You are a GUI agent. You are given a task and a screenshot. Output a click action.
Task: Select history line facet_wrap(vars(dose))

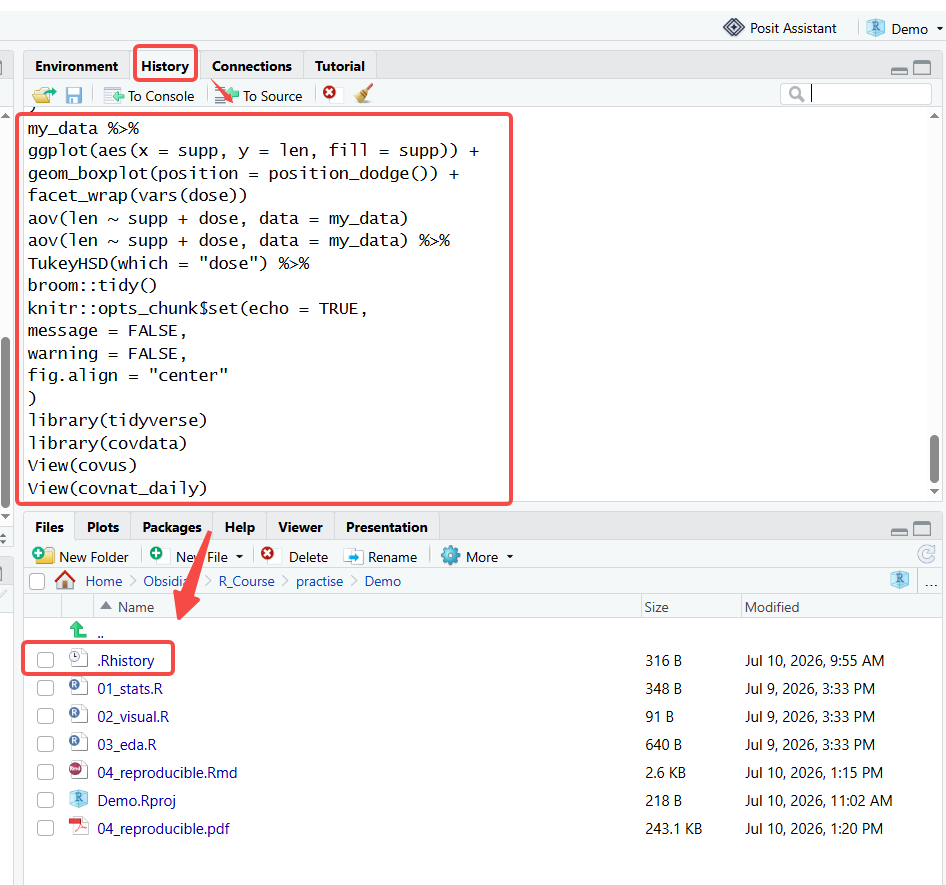[x=138, y=195]
